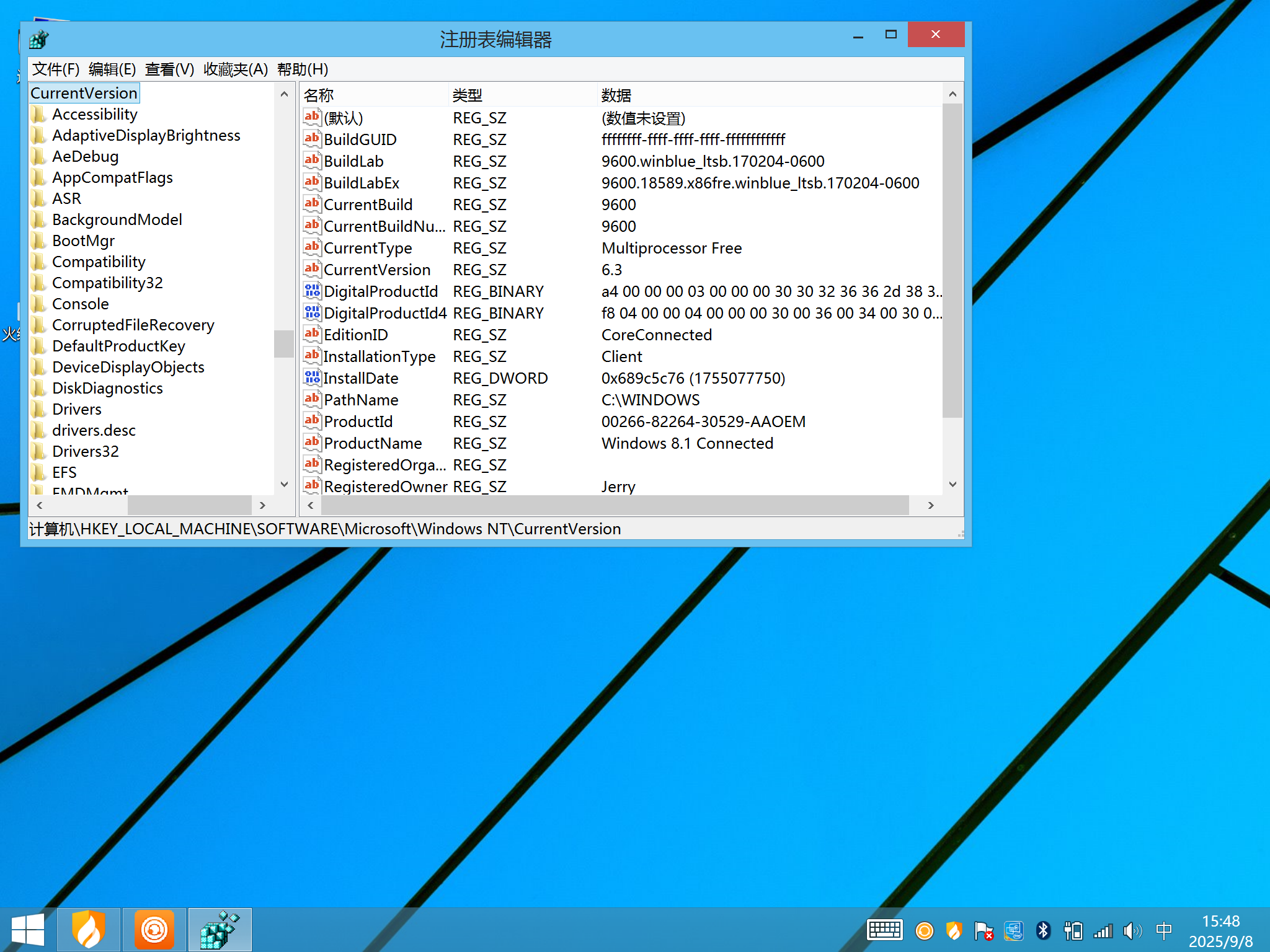
Task: Open the touch keyboard tray icon
Action: pos(885,930)
